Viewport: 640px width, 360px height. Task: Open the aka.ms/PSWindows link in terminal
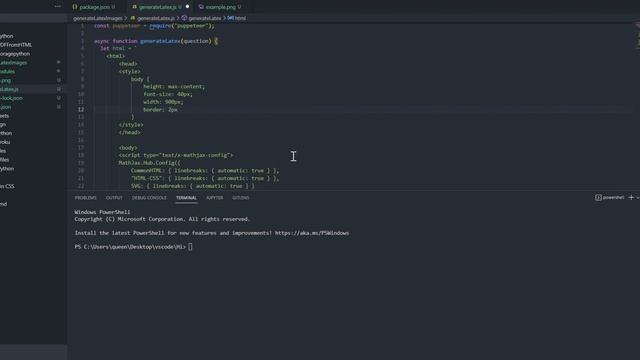pyautogui.click(x=311, y=233)
